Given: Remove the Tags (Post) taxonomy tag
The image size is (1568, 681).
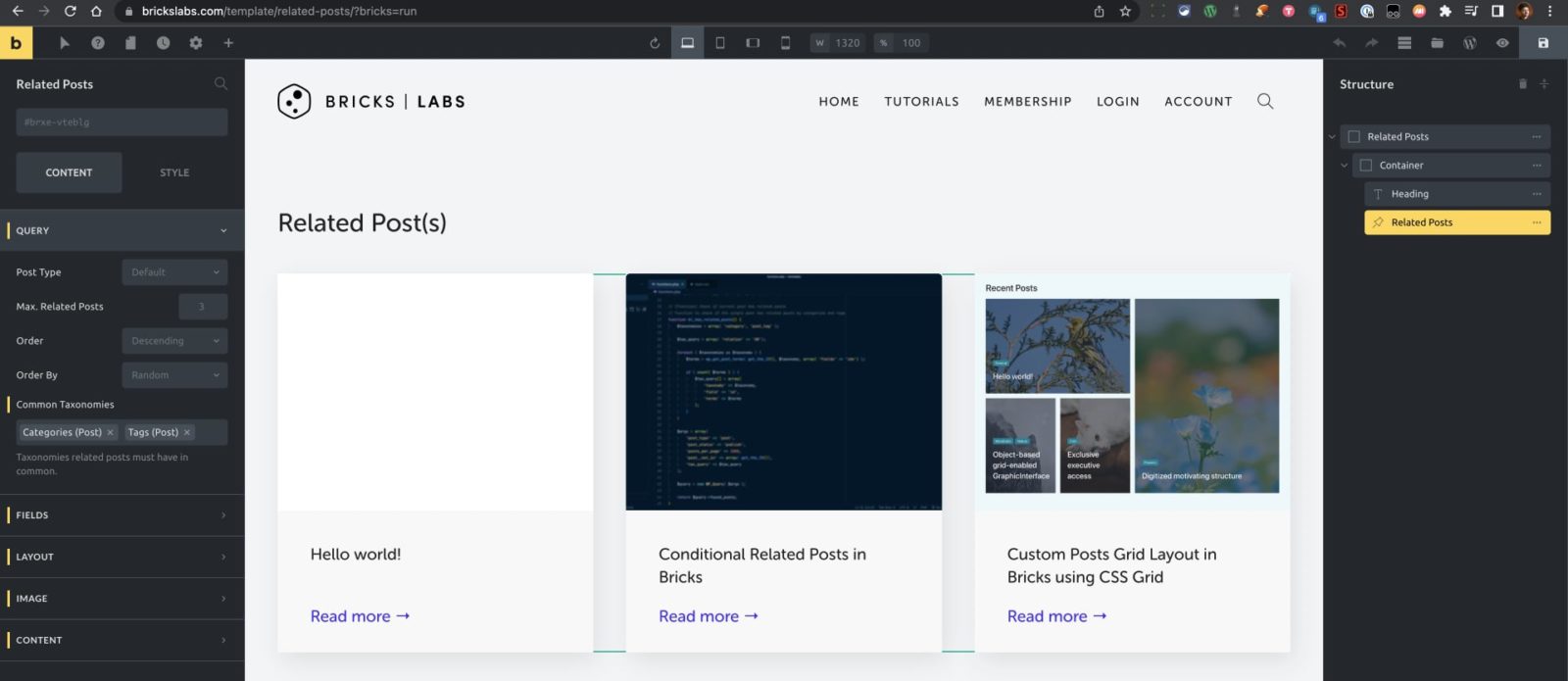Looking at the screenshot, I should coord(187,432).
